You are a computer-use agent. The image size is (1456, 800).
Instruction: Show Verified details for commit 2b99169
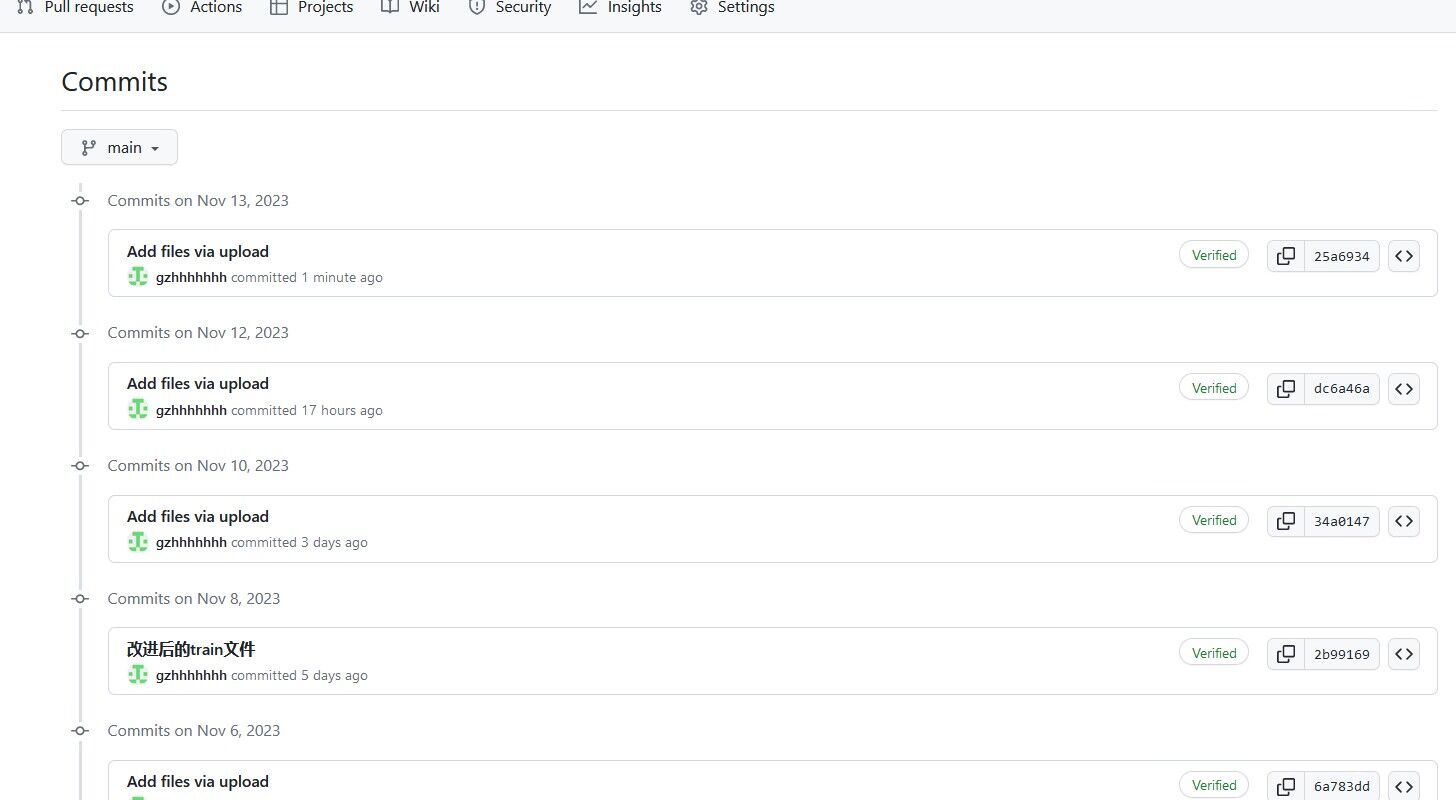[1214, 654]
